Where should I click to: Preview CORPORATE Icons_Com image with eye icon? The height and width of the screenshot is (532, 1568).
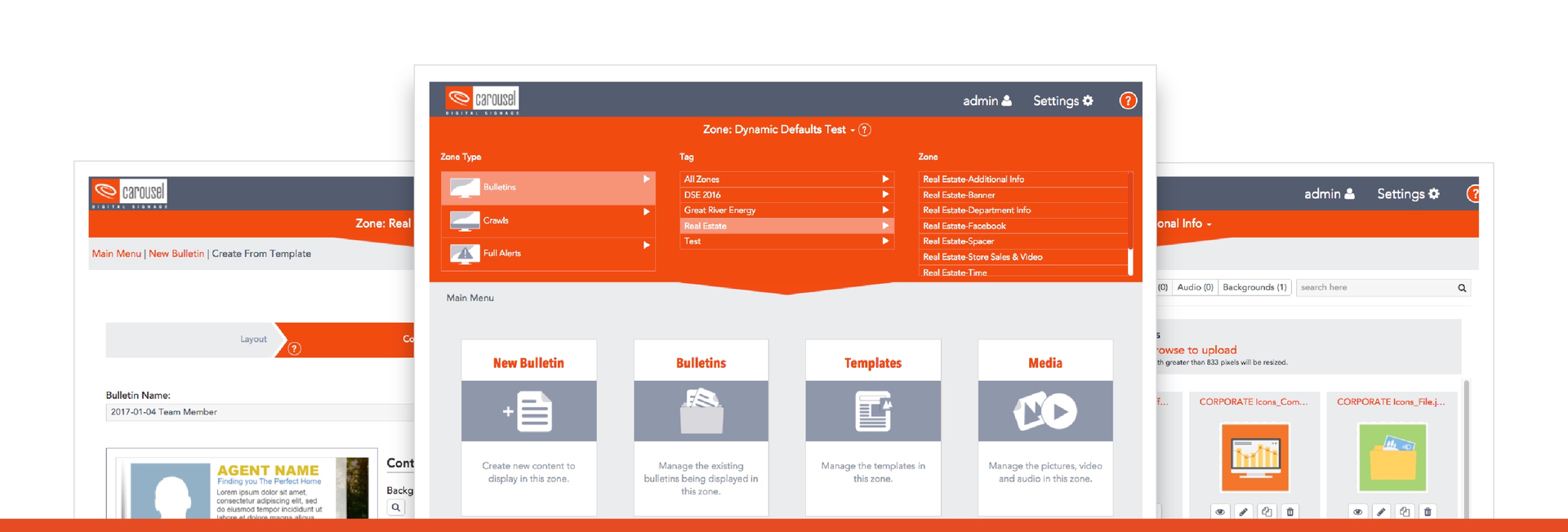[x=1220, y=512]
